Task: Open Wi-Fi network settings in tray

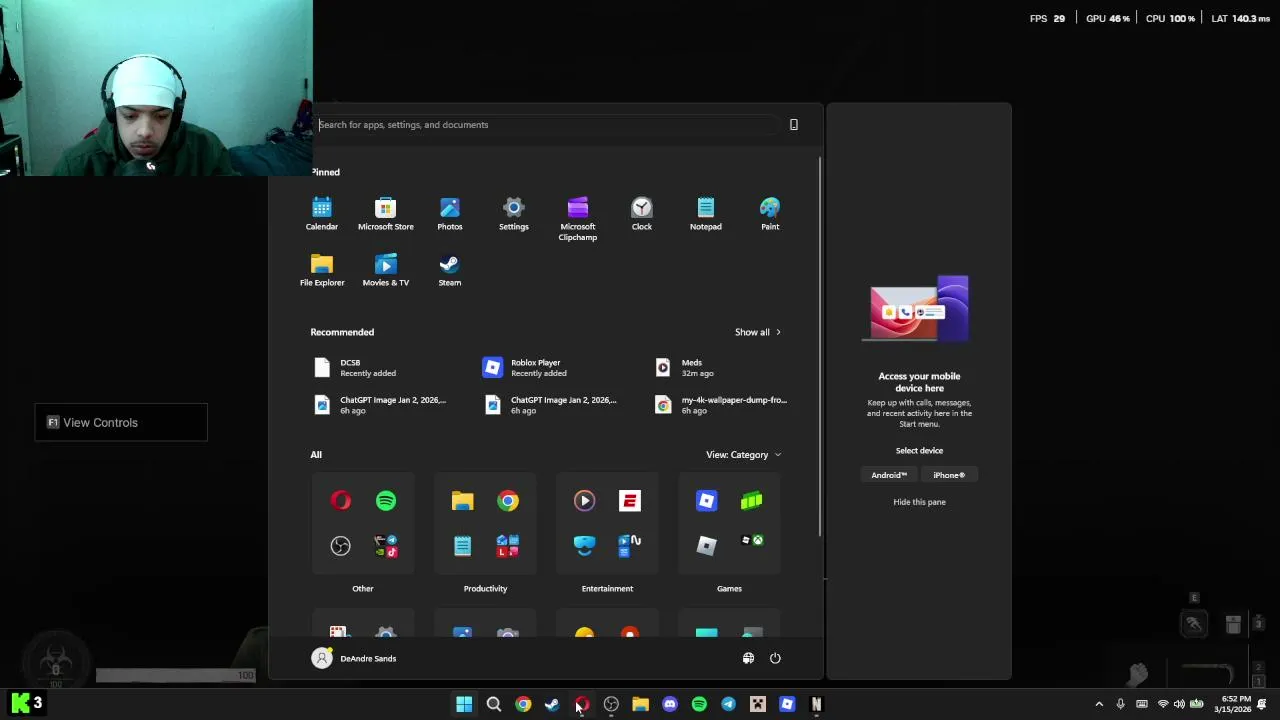Action: [x=1162, y=704]
